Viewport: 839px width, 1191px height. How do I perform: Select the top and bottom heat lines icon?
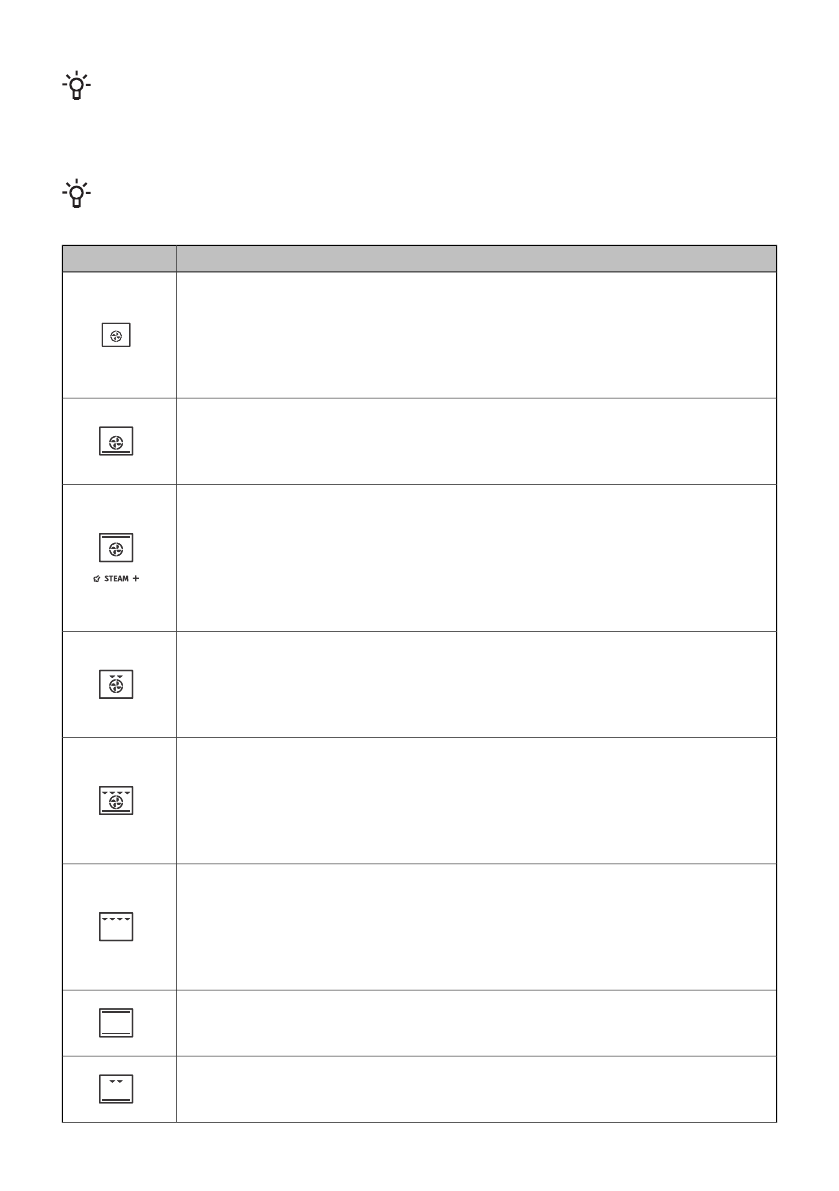(117, 1023)
